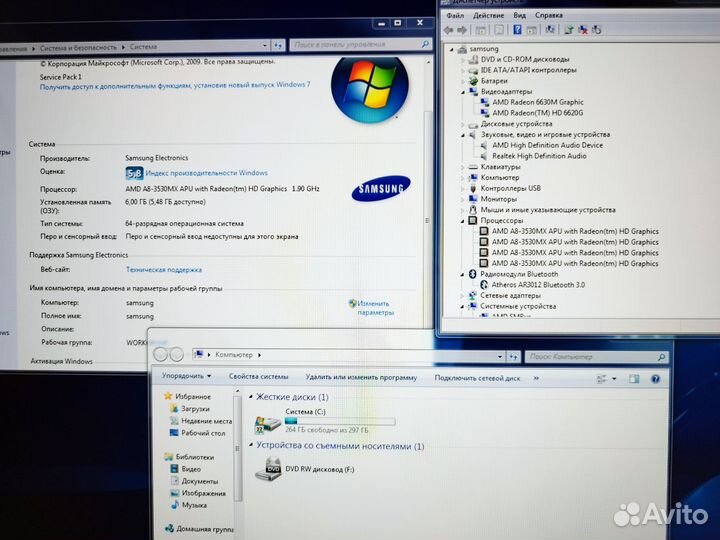Select AMD High Definition Audio Device
Screen dimensions: 720x540
click(x=547, y=145)
